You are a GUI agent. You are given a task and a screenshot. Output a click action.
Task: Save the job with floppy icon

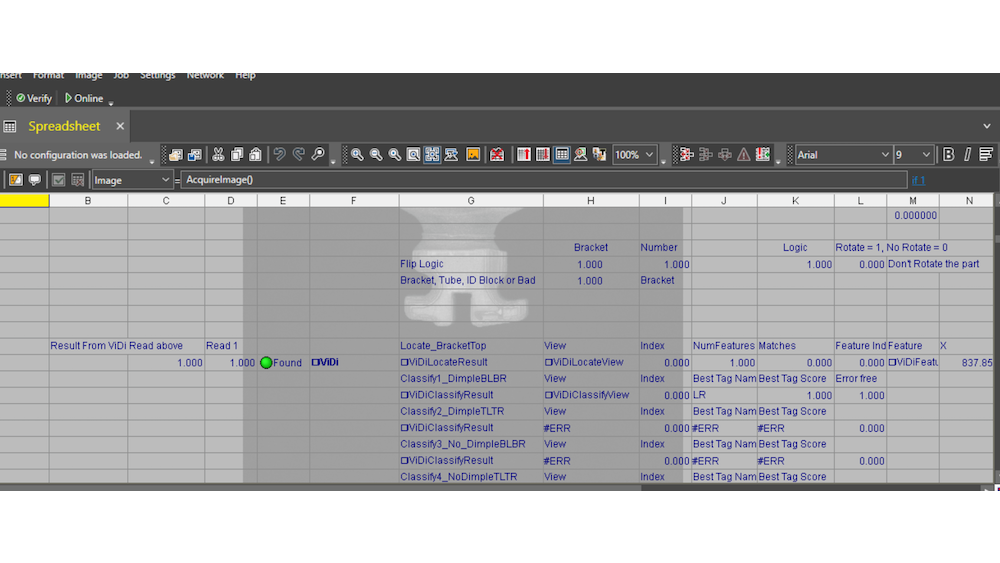pos(195,155)
